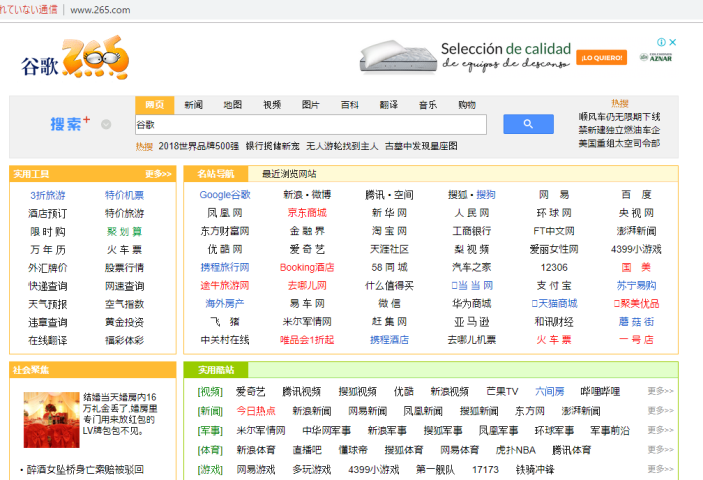Open the 今日热点 news link
703x480 pixels.
(256, 411)
